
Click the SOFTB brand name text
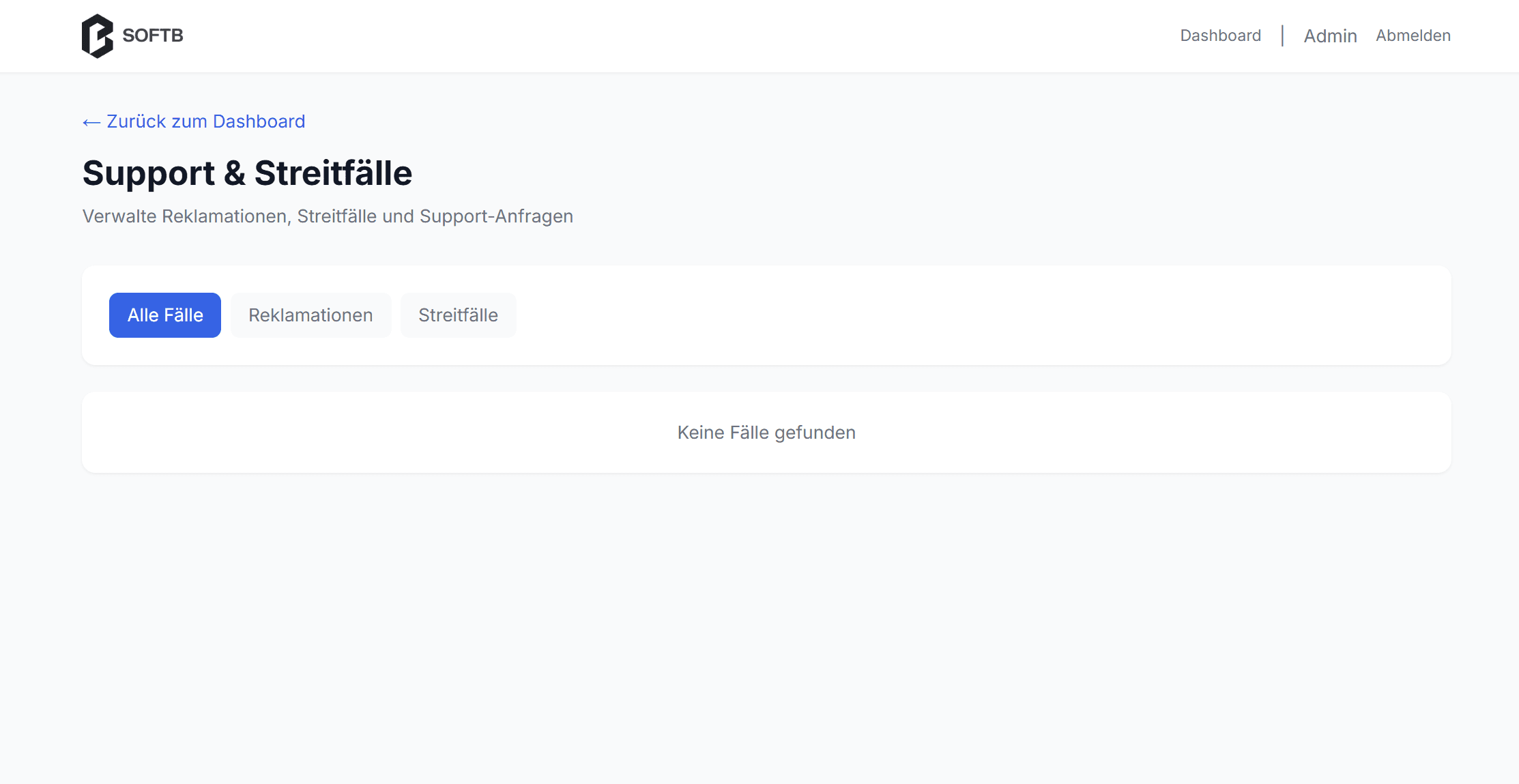(x=153, y=35)
